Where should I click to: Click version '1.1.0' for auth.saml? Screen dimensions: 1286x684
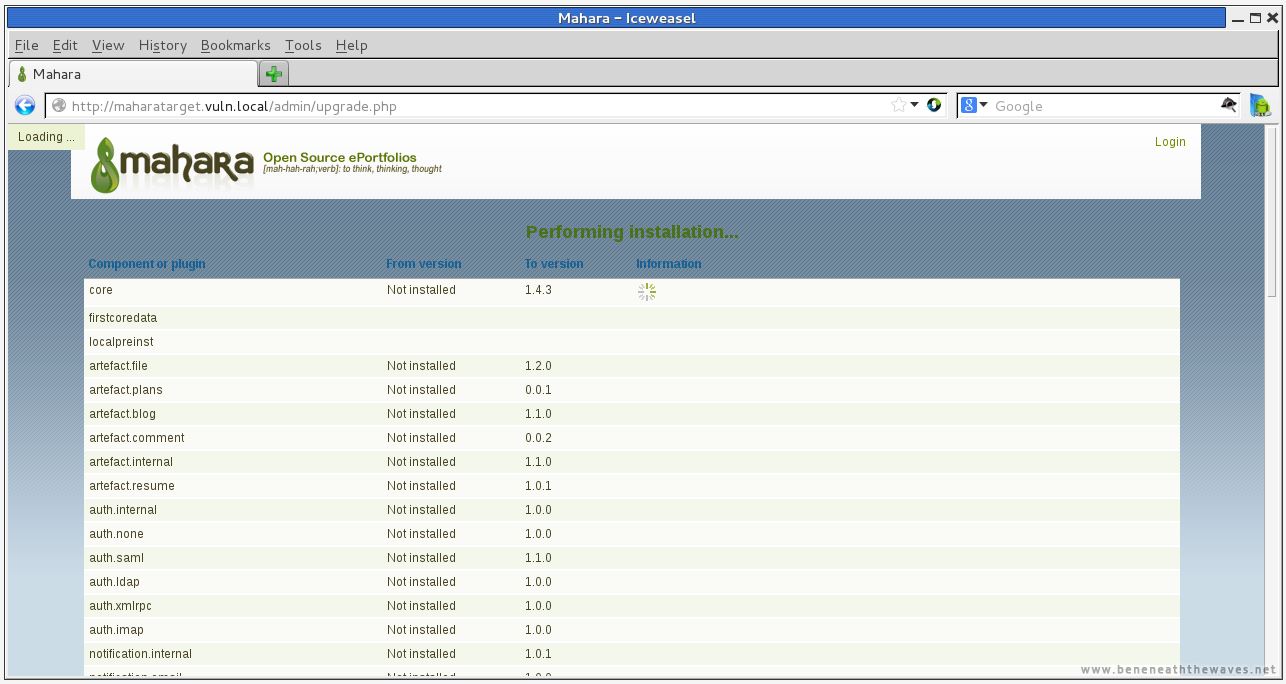coord(538,558)
